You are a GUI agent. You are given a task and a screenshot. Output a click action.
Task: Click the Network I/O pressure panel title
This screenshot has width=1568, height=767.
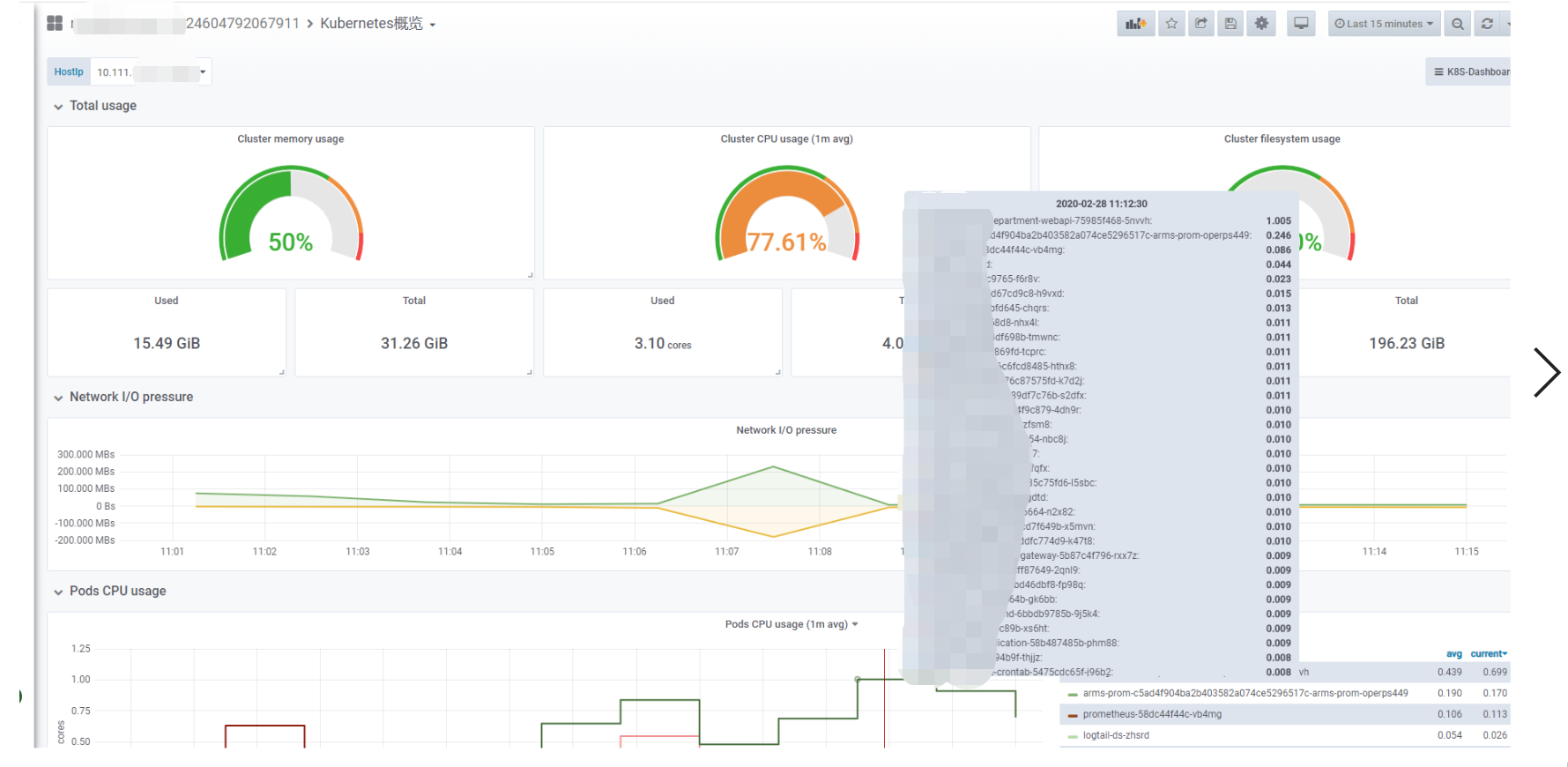pos(787,430)
